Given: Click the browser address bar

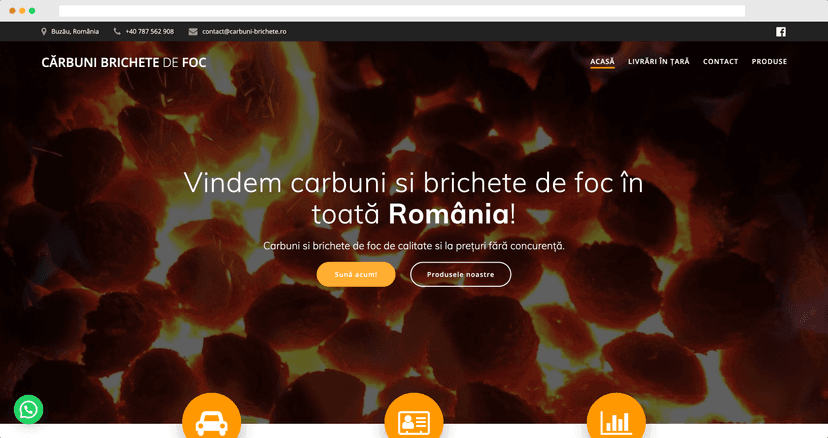Looking at the screenshot, I should (402, 11).
